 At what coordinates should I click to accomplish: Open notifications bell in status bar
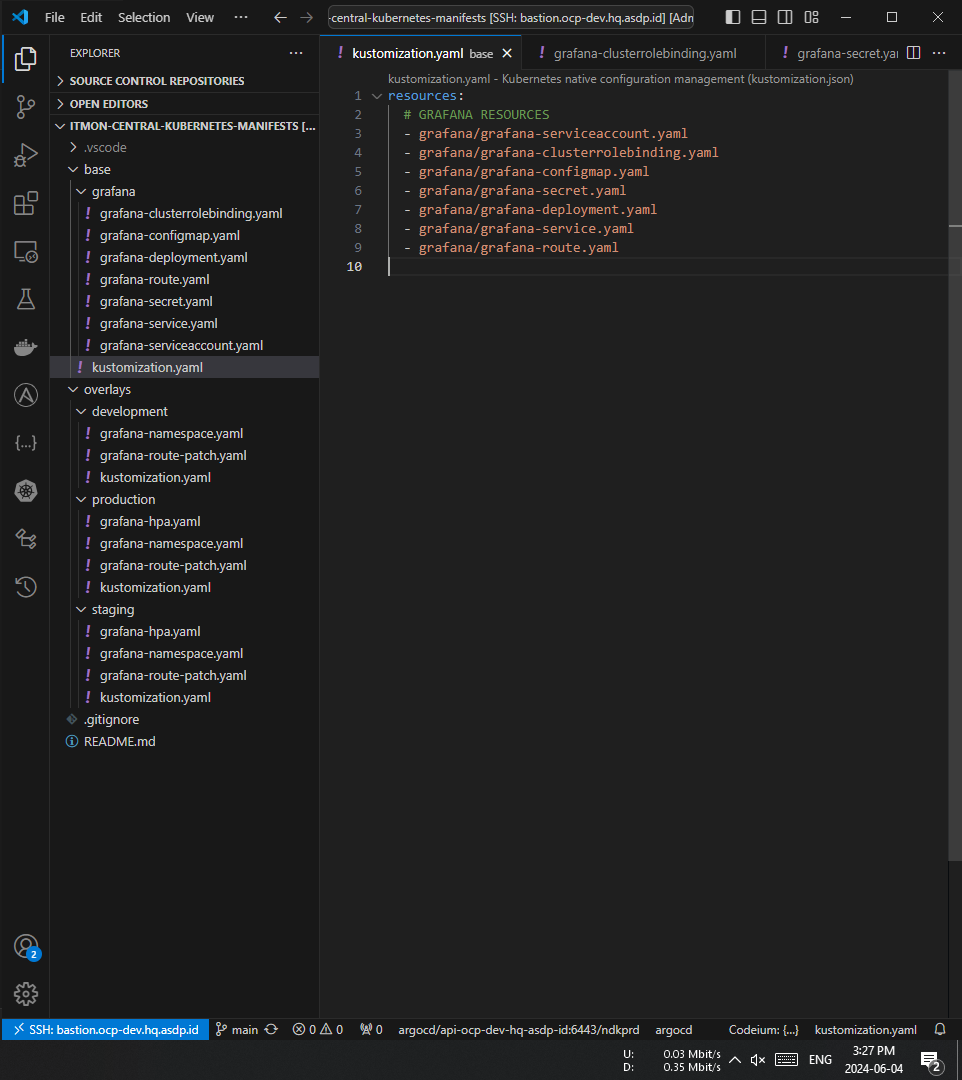pyautogui.click(x=939, y=1030)
